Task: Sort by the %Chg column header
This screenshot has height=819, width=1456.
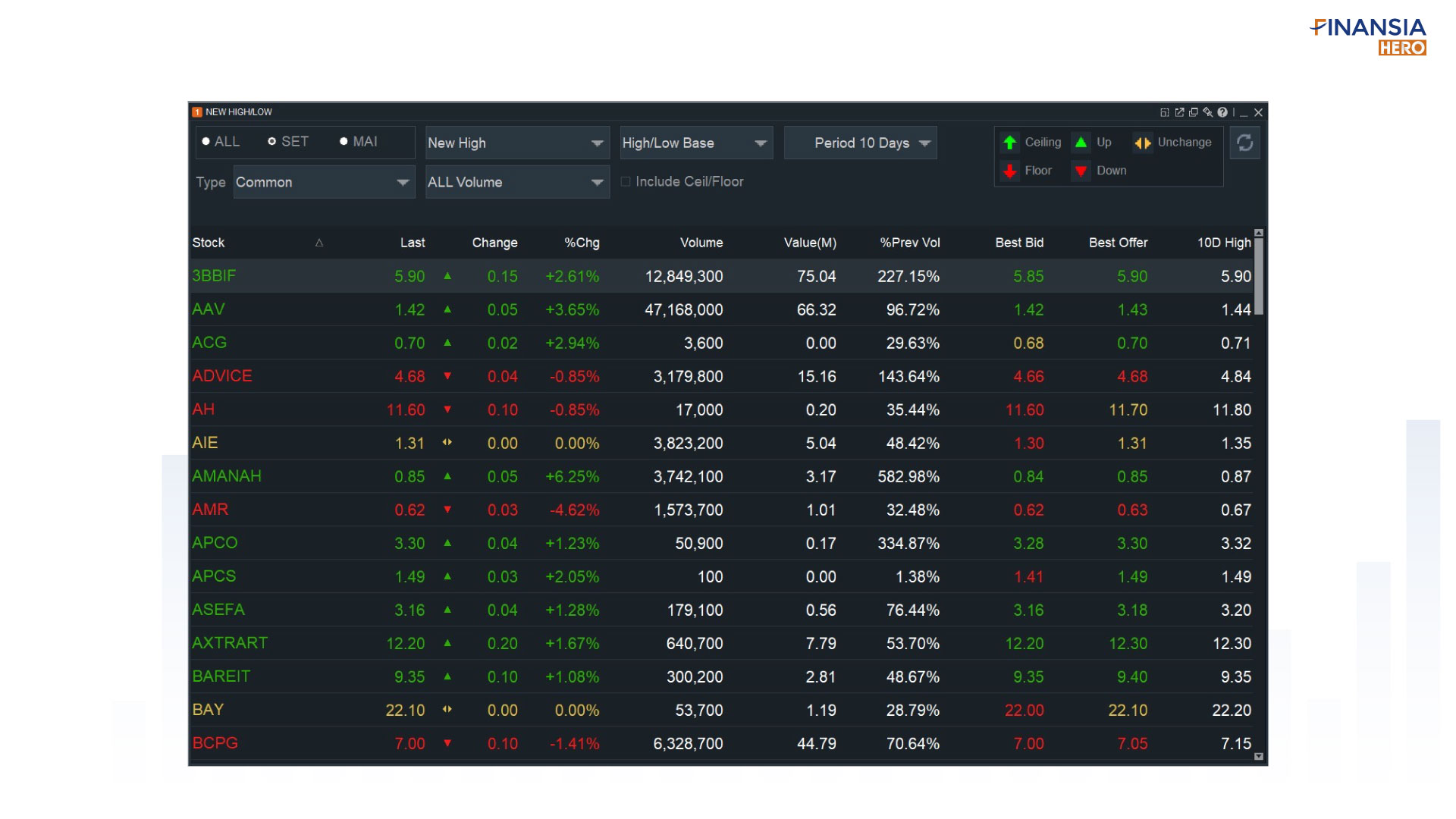Action: pos(582,243)
